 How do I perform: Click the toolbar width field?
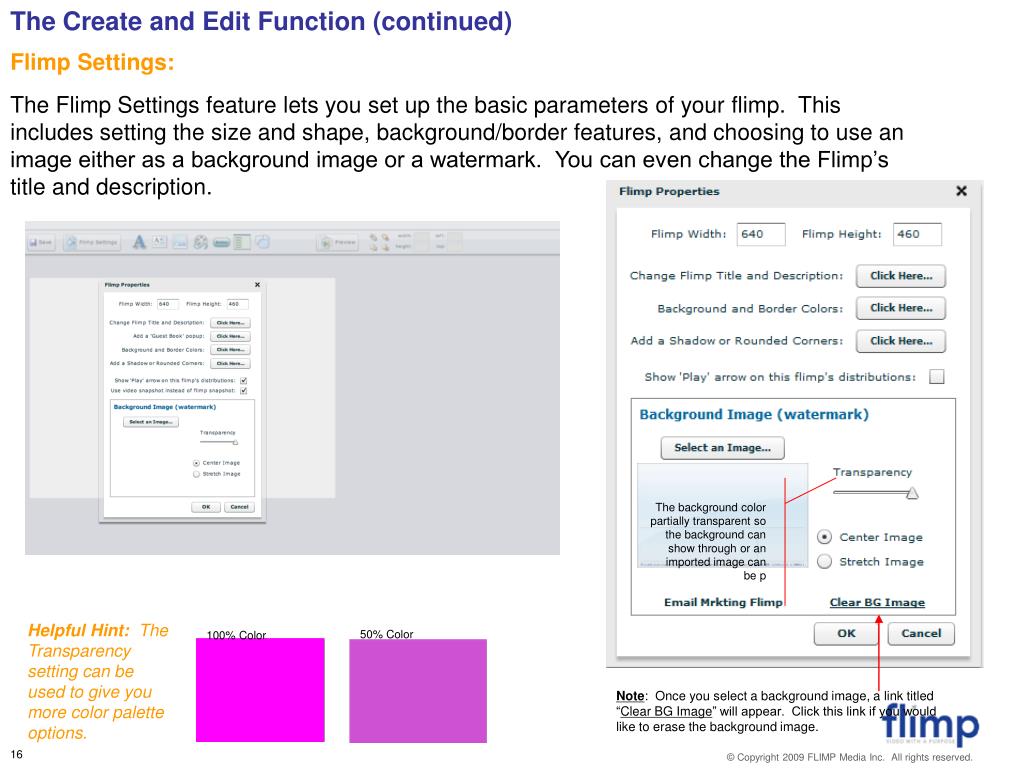pyautogui.click(x=423, y=236)
